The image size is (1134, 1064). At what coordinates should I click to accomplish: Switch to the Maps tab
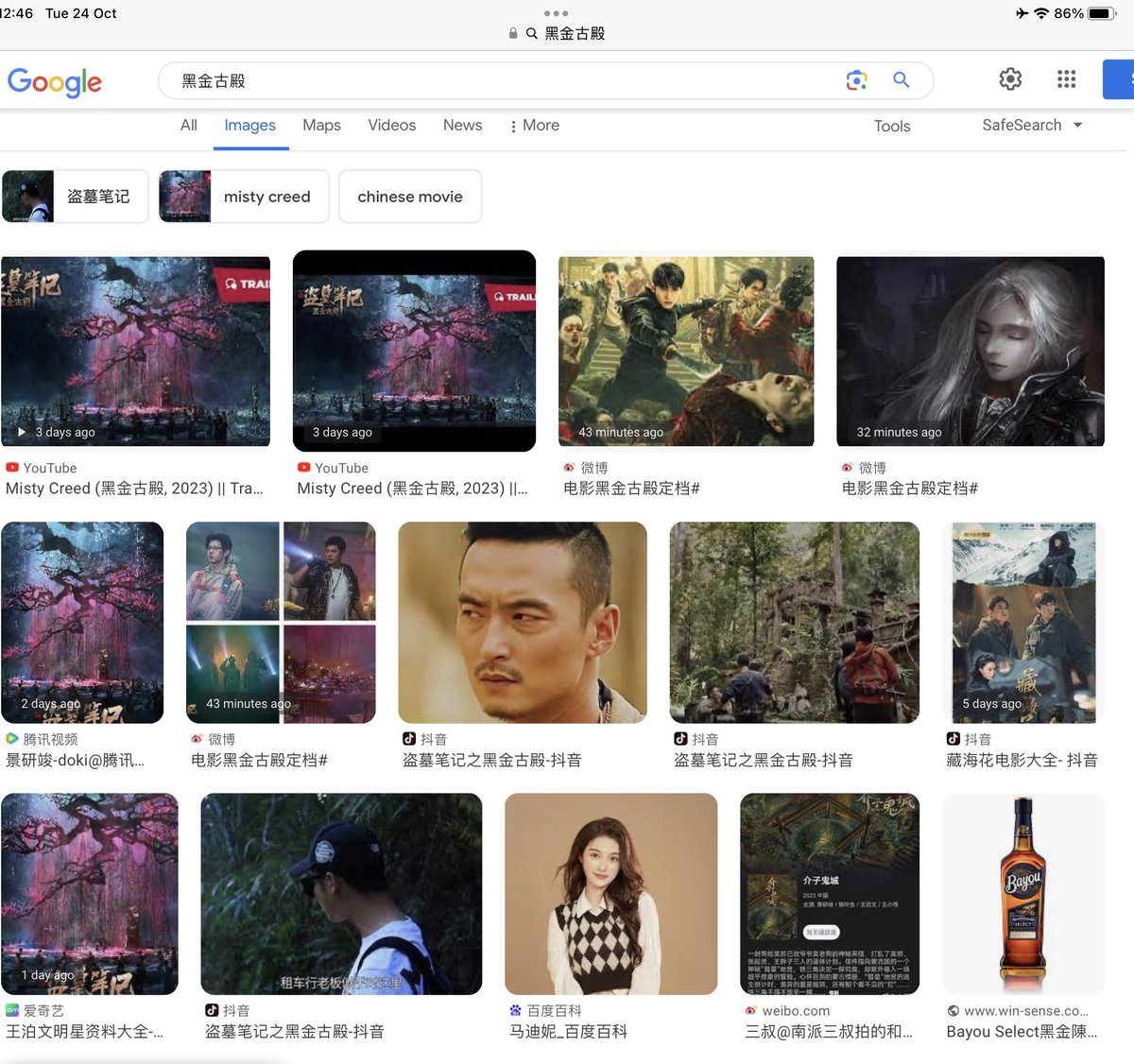pos(321,125)
